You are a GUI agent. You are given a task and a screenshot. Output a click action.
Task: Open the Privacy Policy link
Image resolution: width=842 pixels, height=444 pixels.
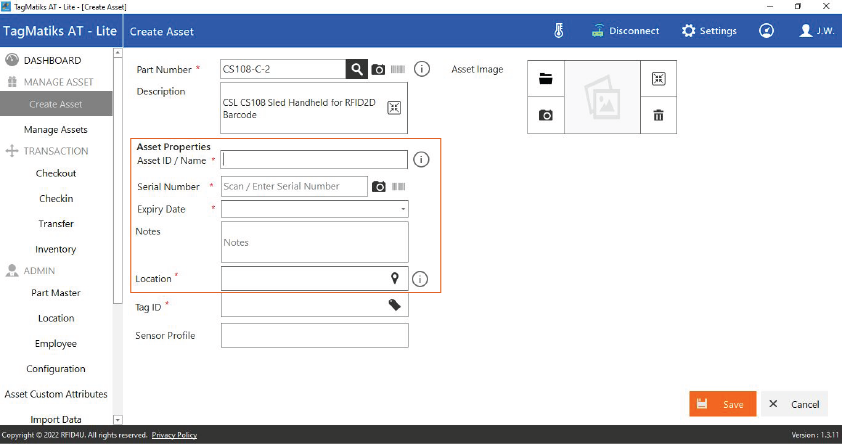[x=174, y=435]
